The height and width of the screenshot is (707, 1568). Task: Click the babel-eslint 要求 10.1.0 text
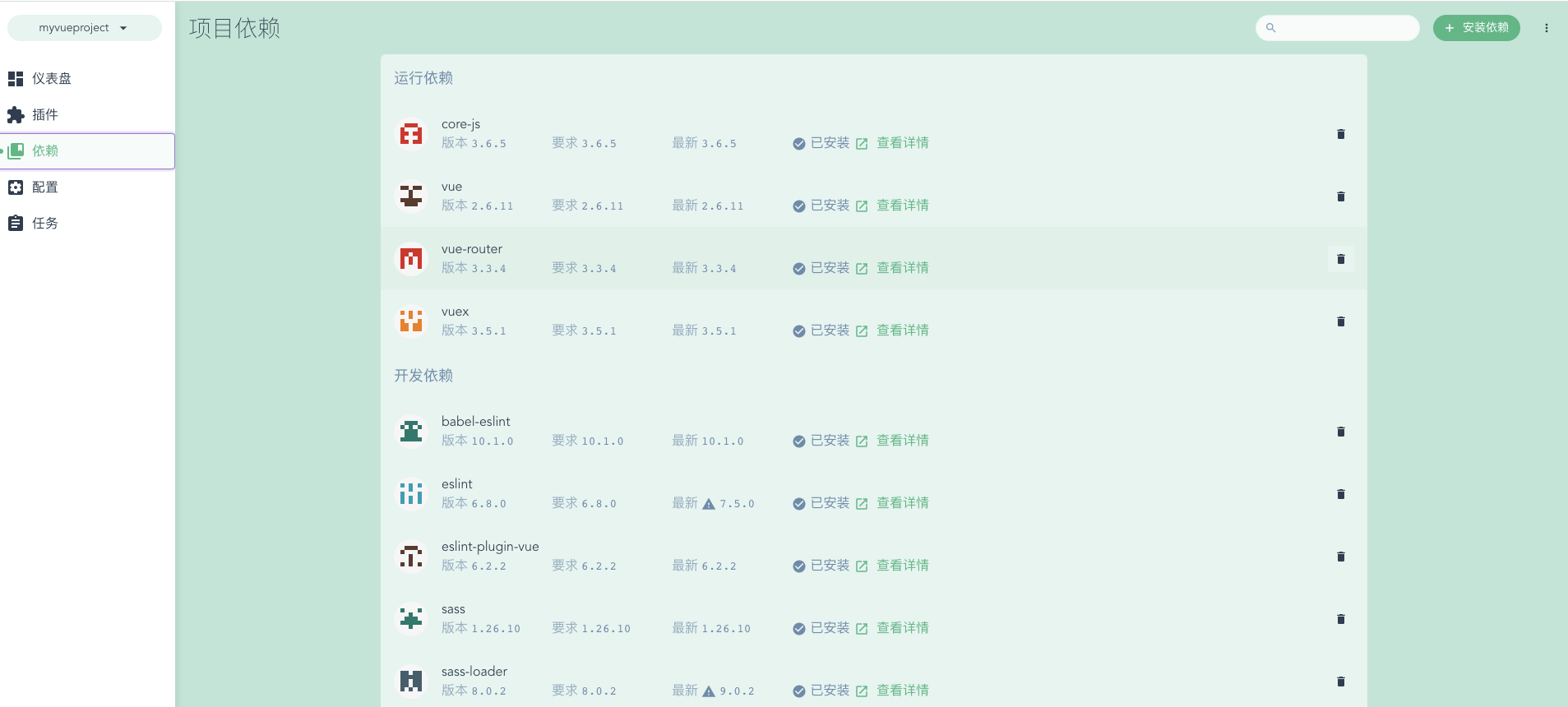coord(588,441)
